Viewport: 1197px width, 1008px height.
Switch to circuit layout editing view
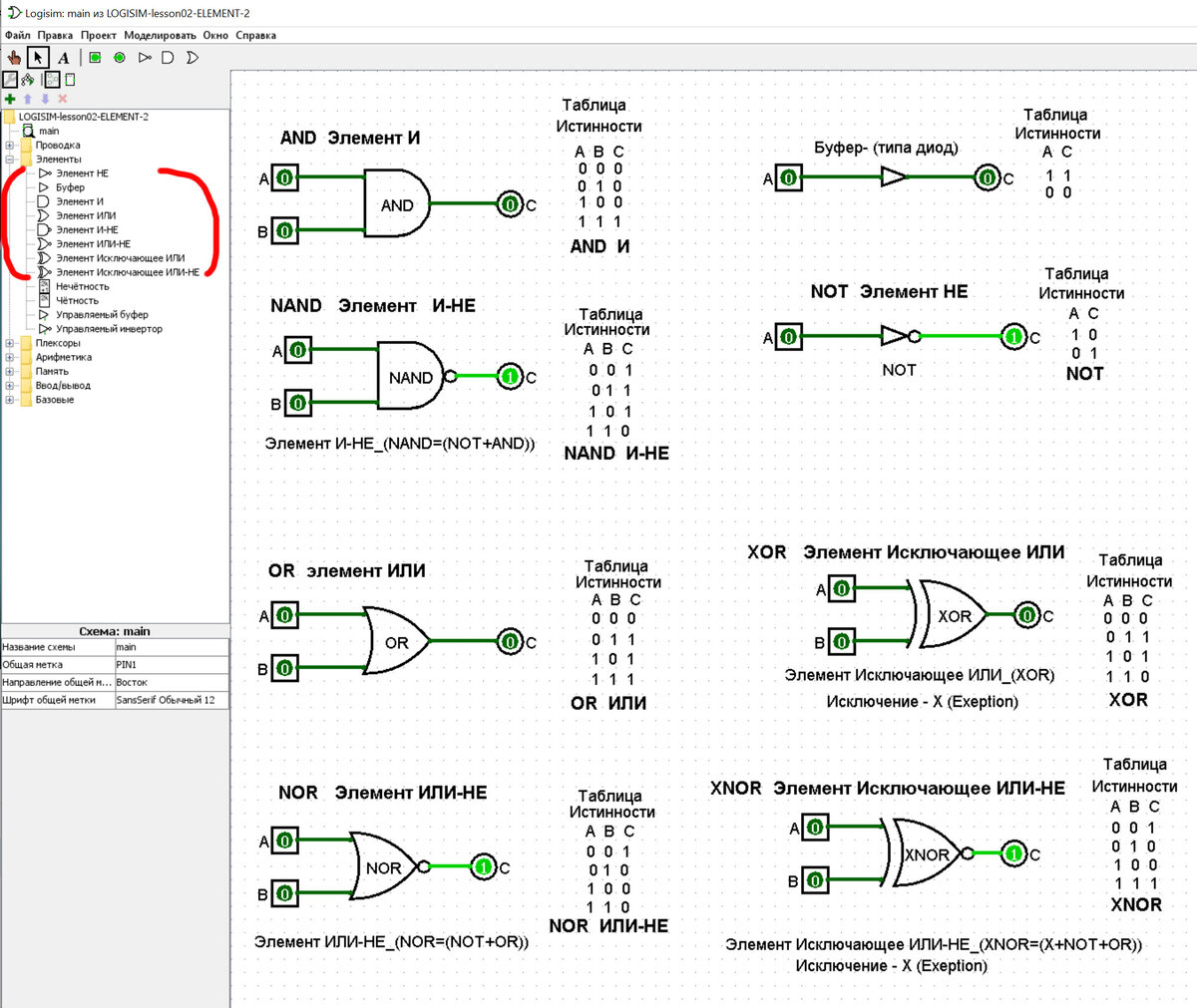(52, 80)
